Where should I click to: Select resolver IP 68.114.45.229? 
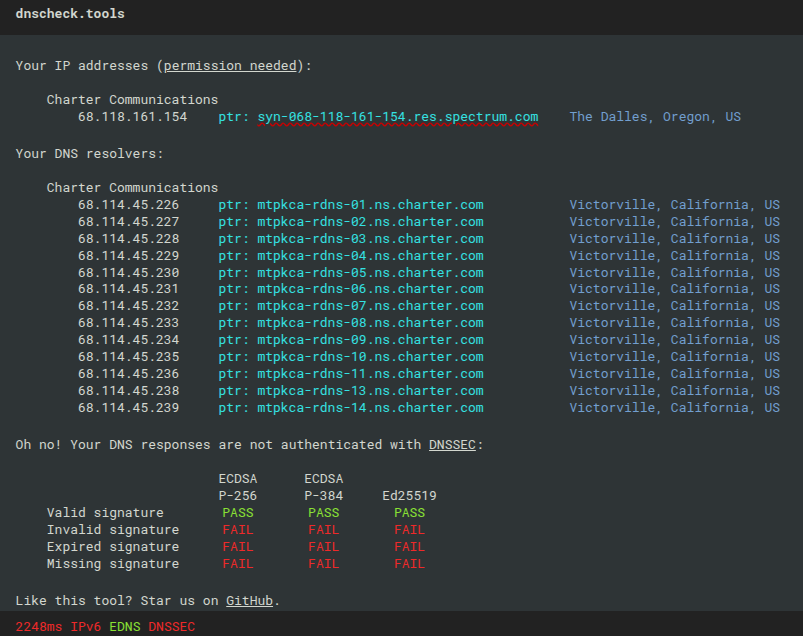point(129,256)
